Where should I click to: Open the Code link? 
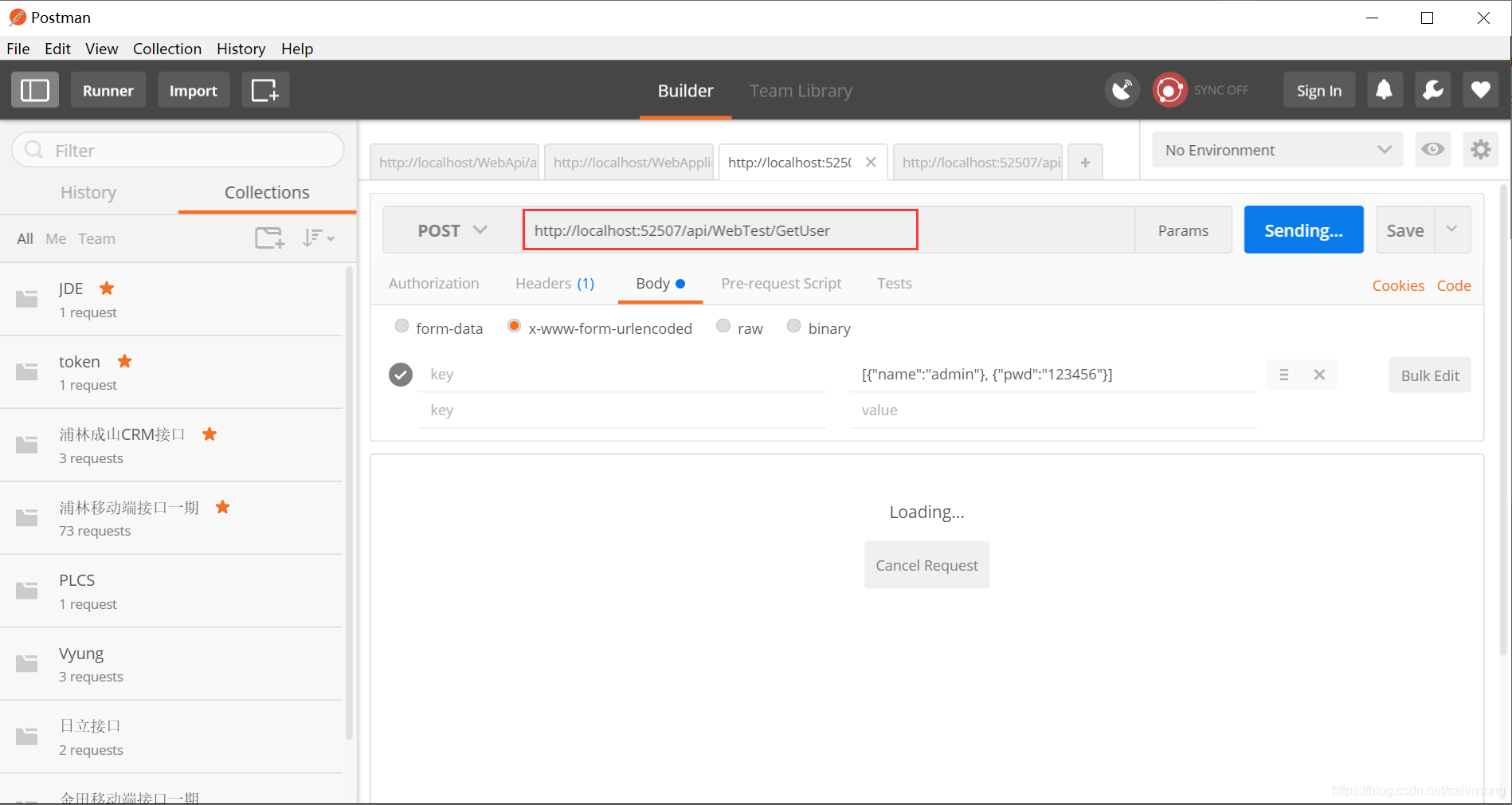pyautogui.click(x=1454, y=285)
